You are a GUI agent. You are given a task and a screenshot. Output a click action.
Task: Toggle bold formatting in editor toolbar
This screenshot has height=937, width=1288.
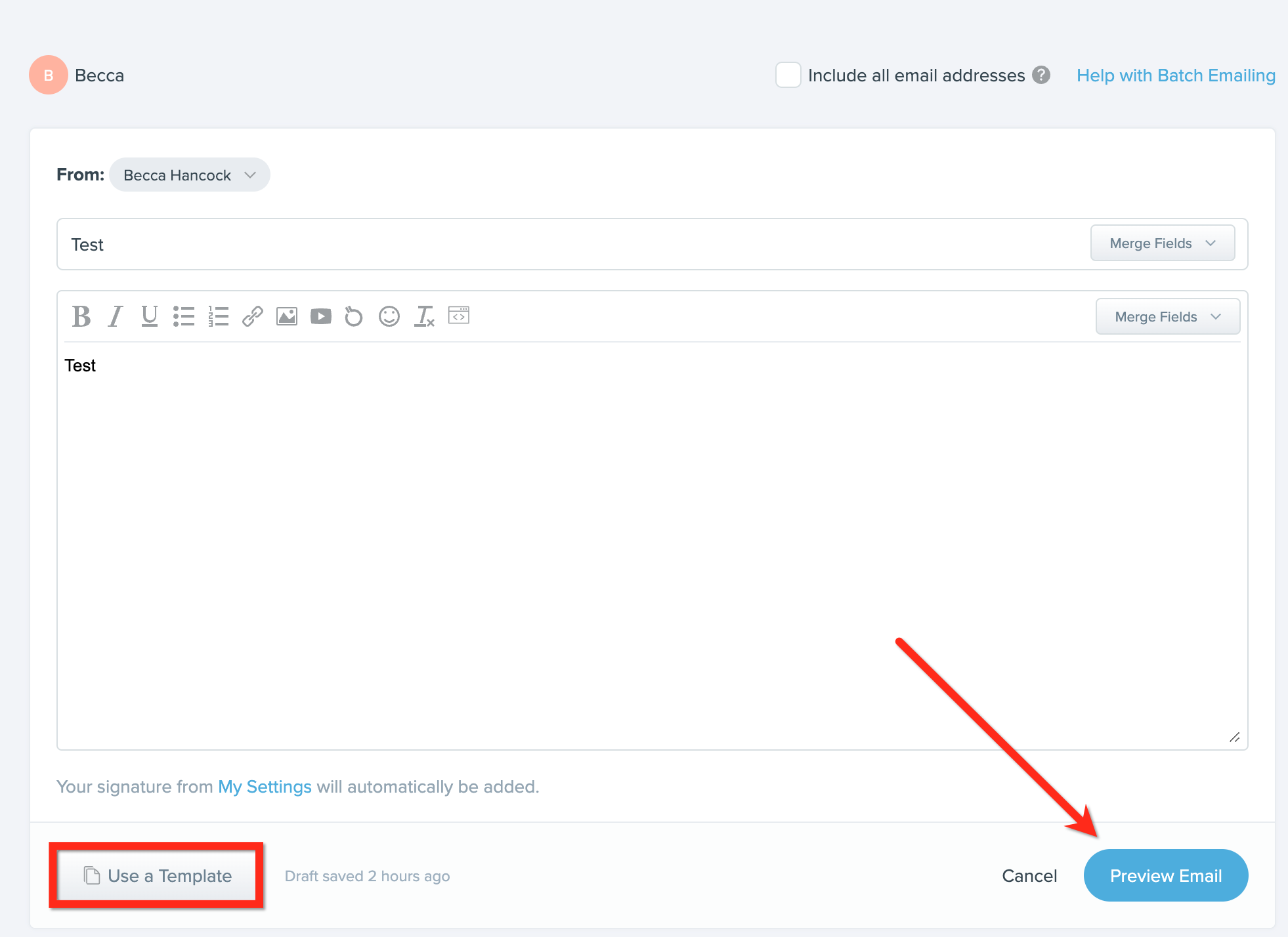pyautogui.click(x=81, y=316)
